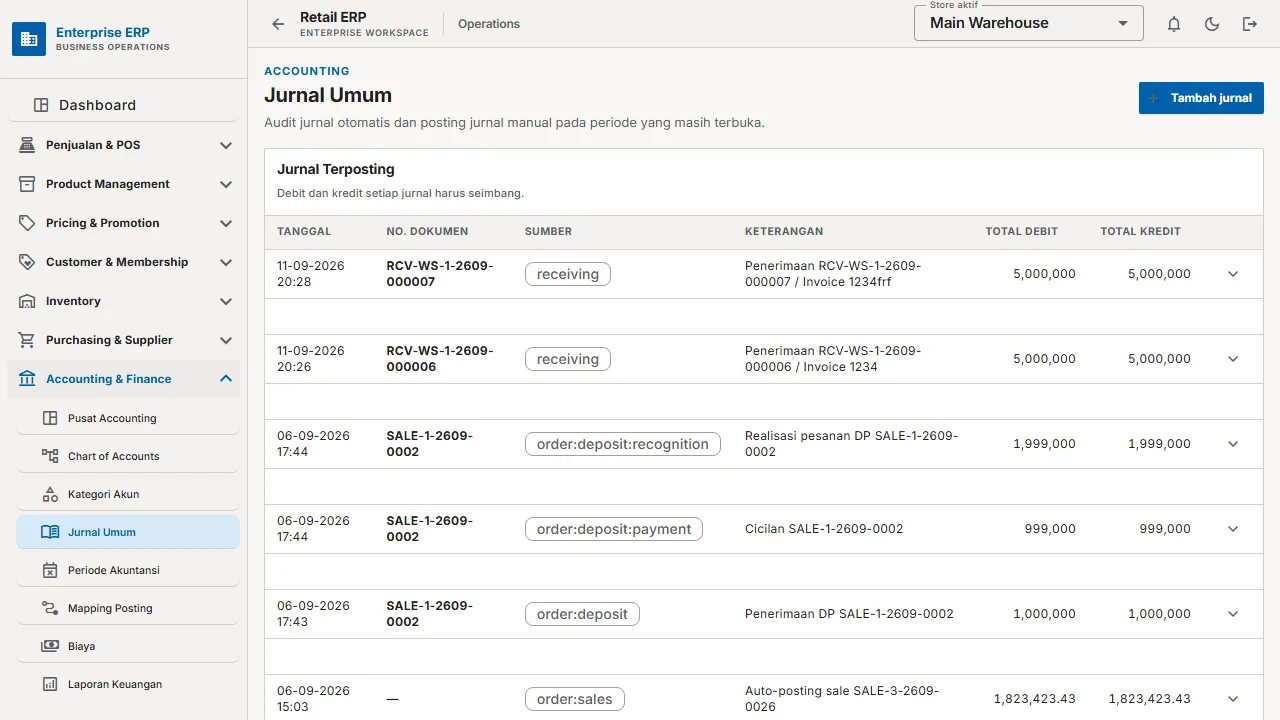Click the logout icon in header
The height and width of the screenshot is (720, 1280).
1250,24
